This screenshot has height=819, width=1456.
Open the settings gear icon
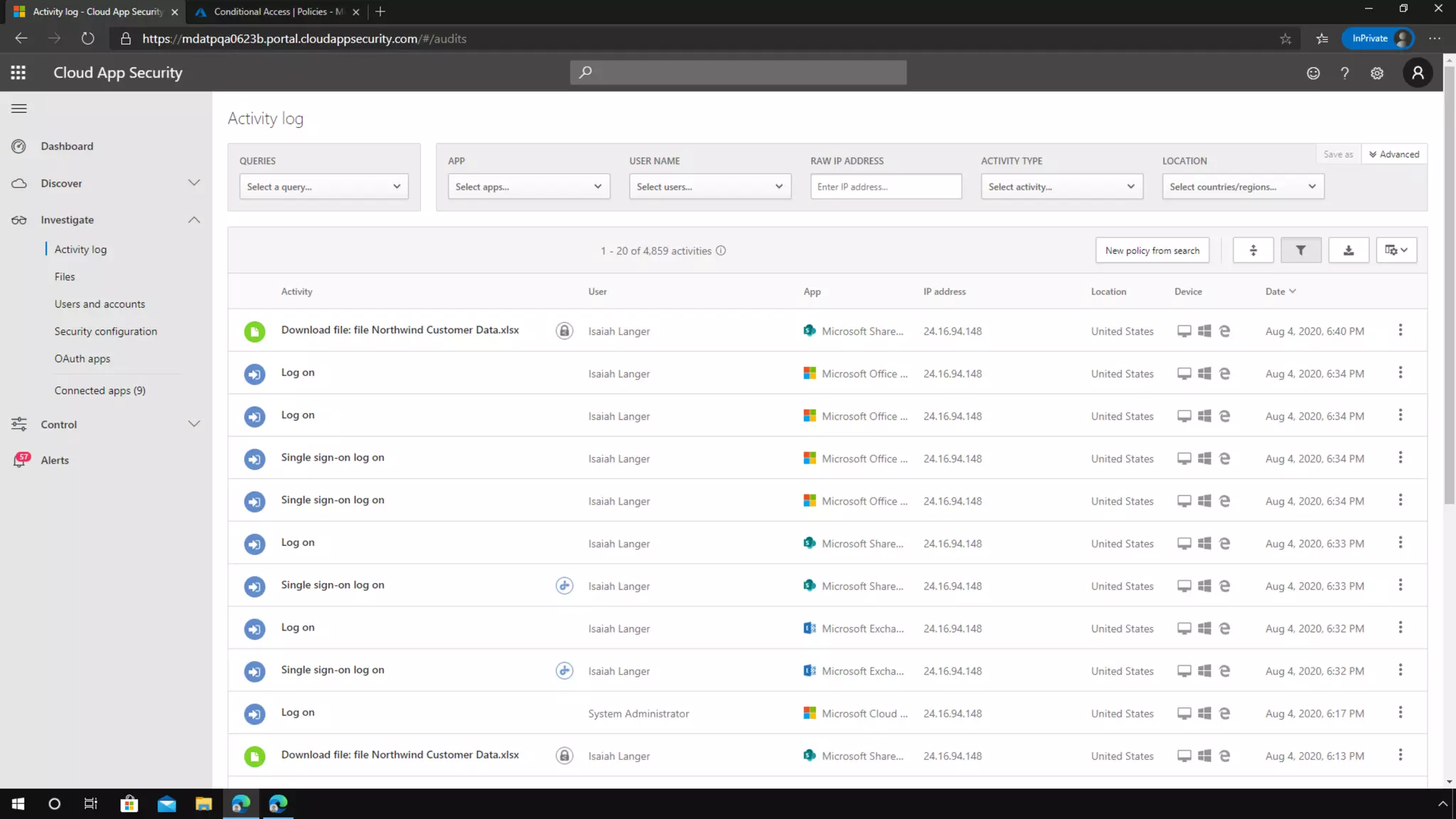pyautogui.click(x=1376, y=73)
